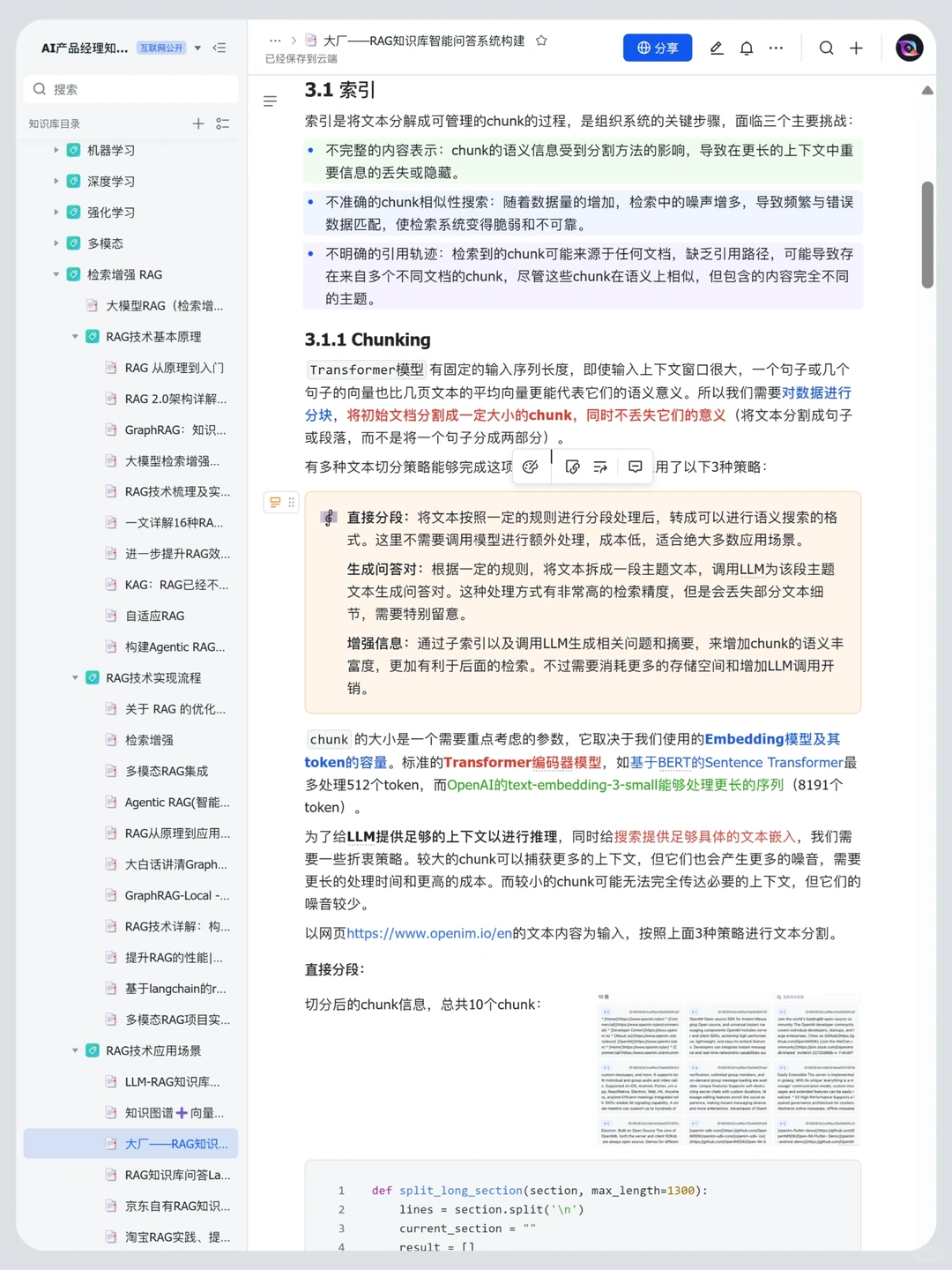Open the 自适应RAG document
This screenshot has height=1270, width=952.
coord(154,616)
